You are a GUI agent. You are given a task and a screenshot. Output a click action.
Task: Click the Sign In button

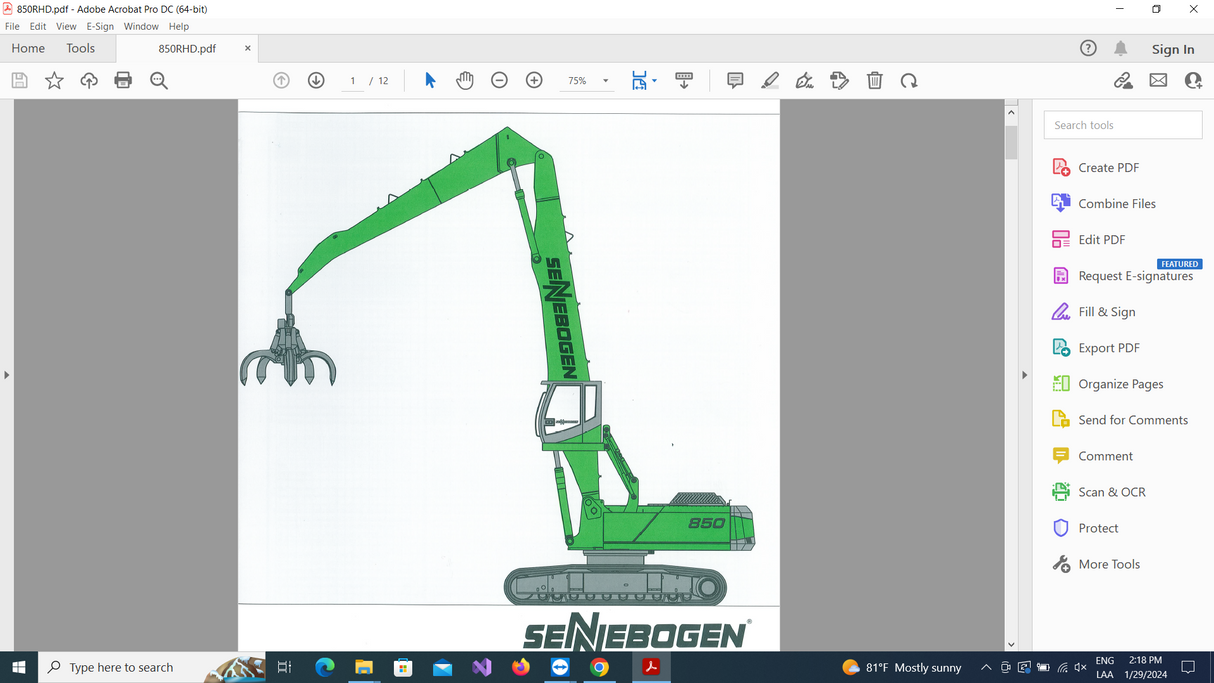coord(1172,48)
